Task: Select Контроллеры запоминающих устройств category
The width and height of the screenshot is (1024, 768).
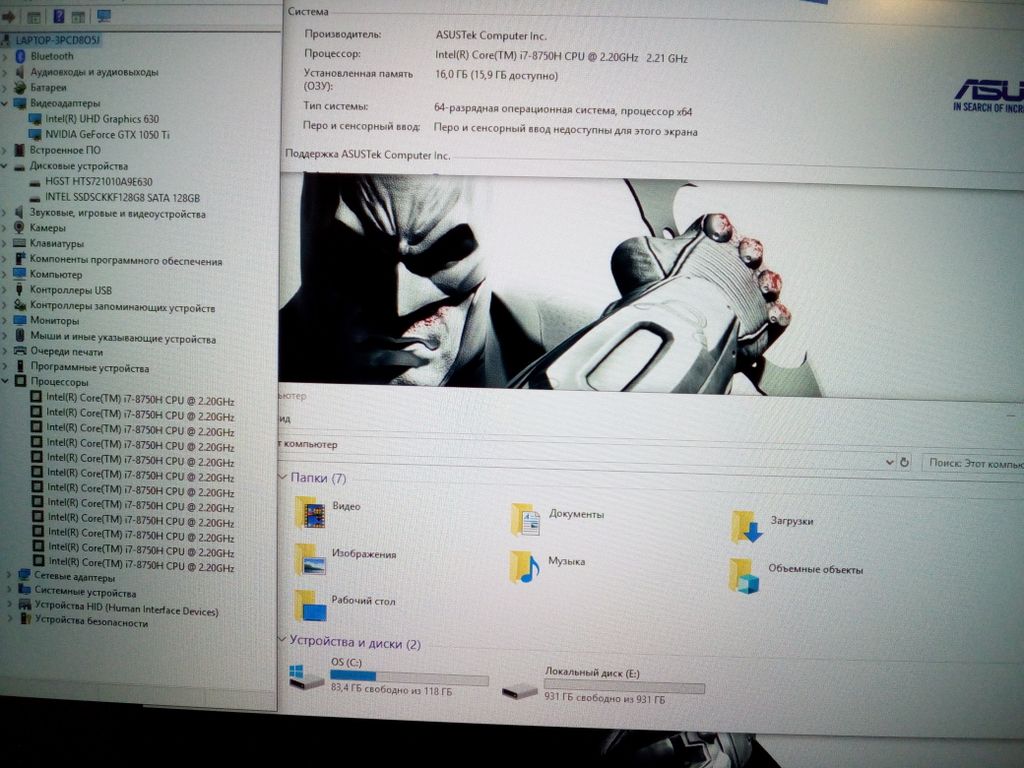Action: [x=122, y=307]
